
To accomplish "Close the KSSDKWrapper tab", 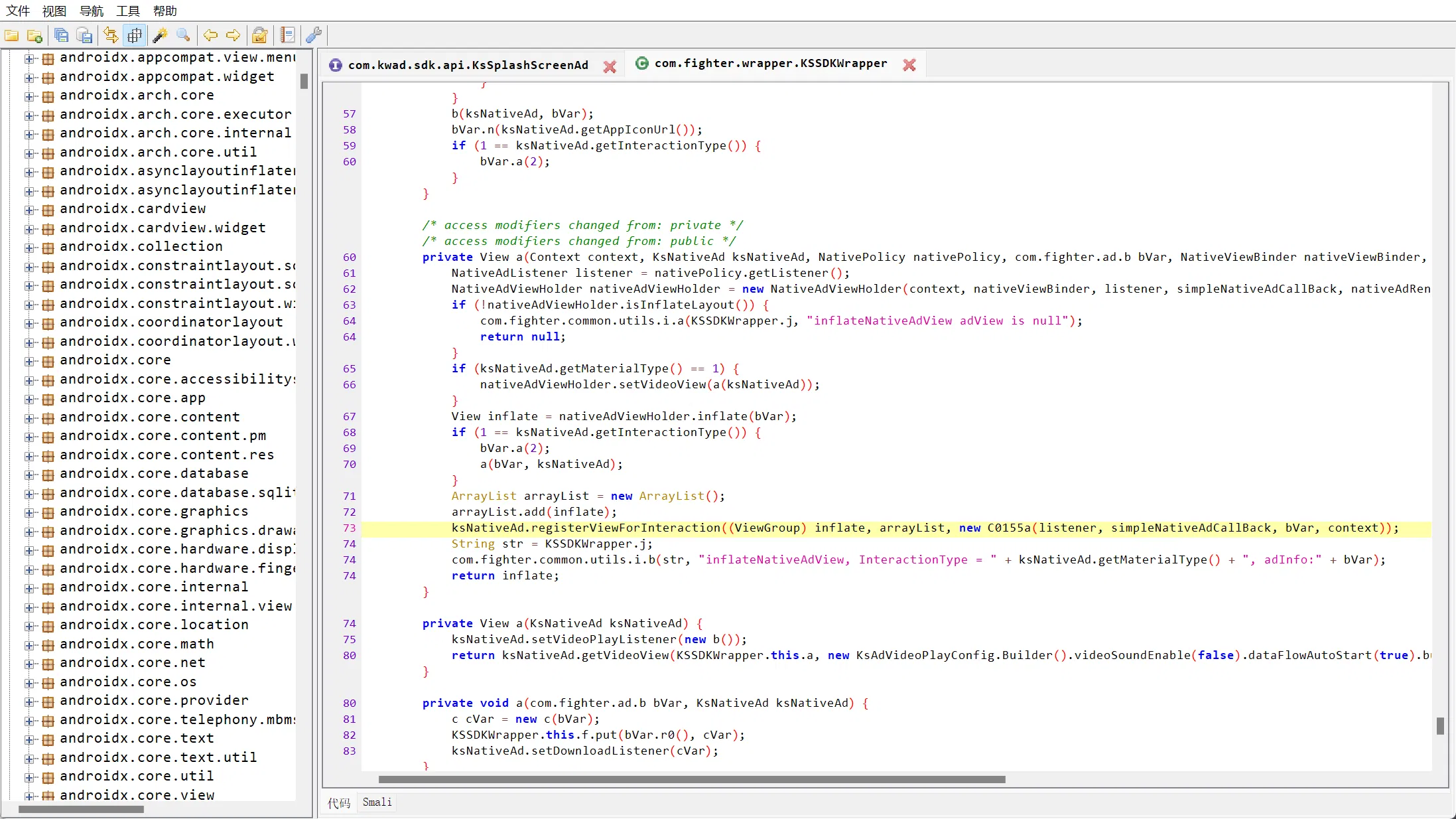I will (x=909, y=65).
